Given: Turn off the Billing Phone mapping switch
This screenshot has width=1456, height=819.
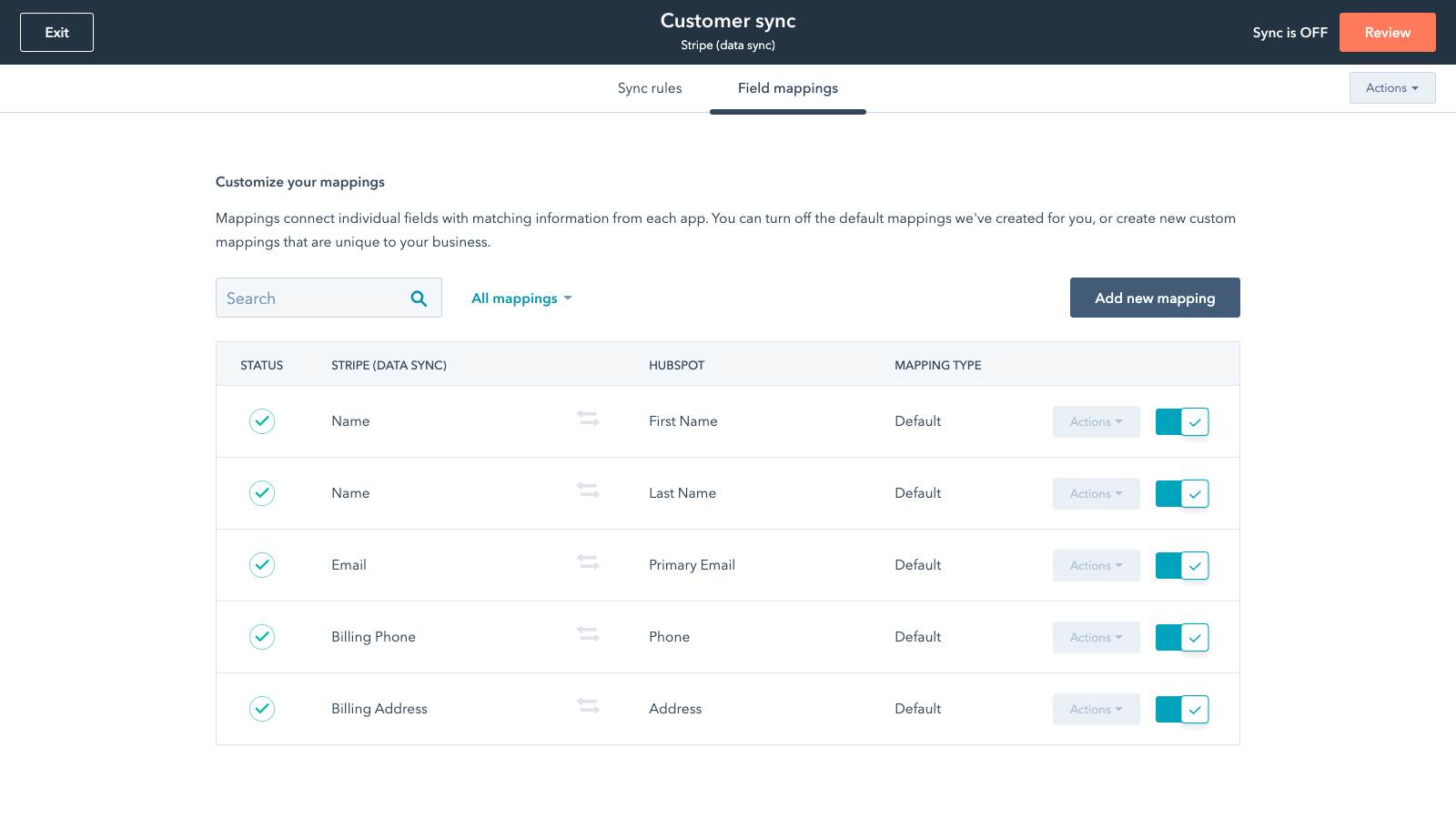Looking at the screenshot, I should 1181,637.
